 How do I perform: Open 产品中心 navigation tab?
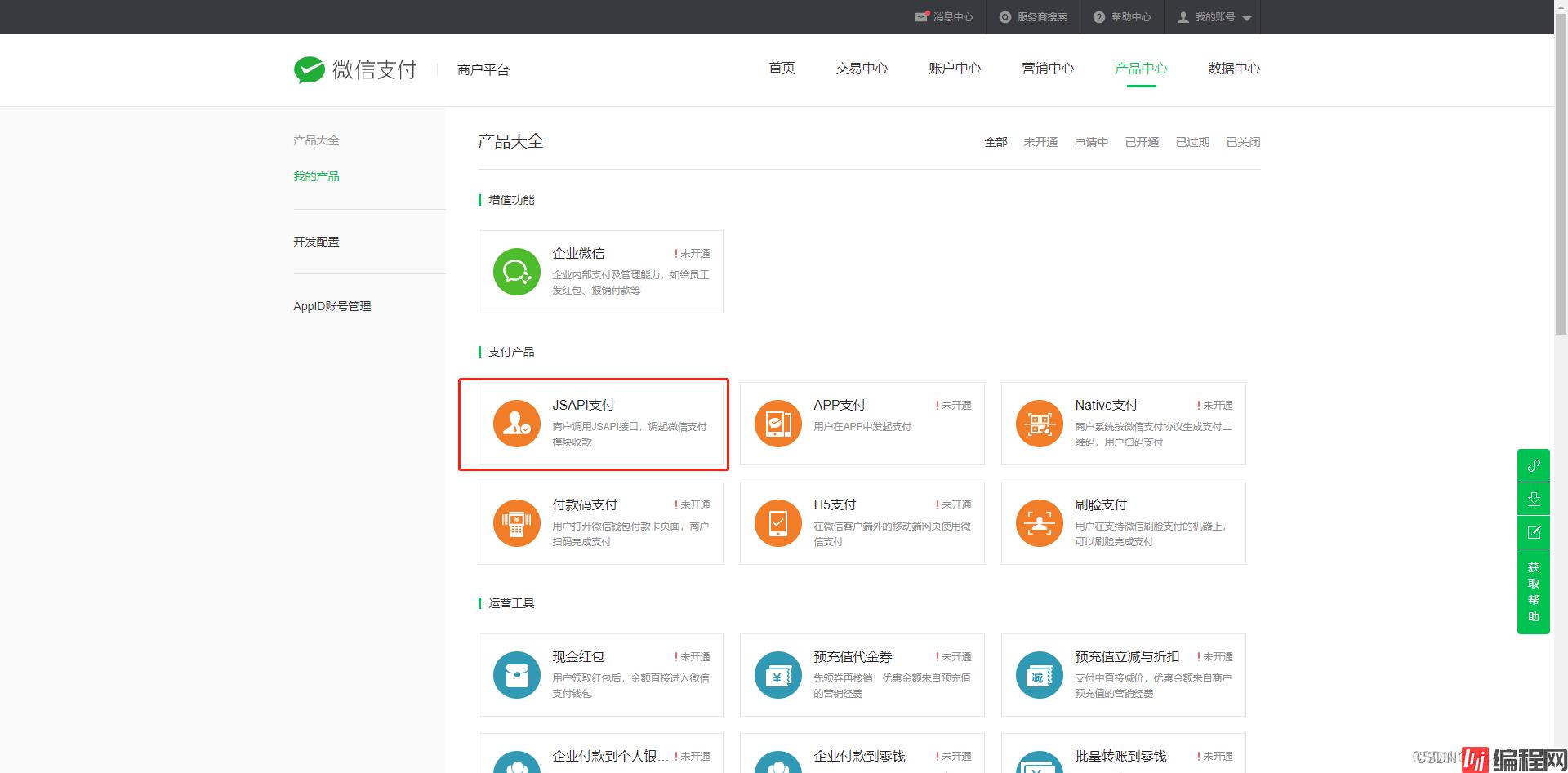click(1141, 68)
